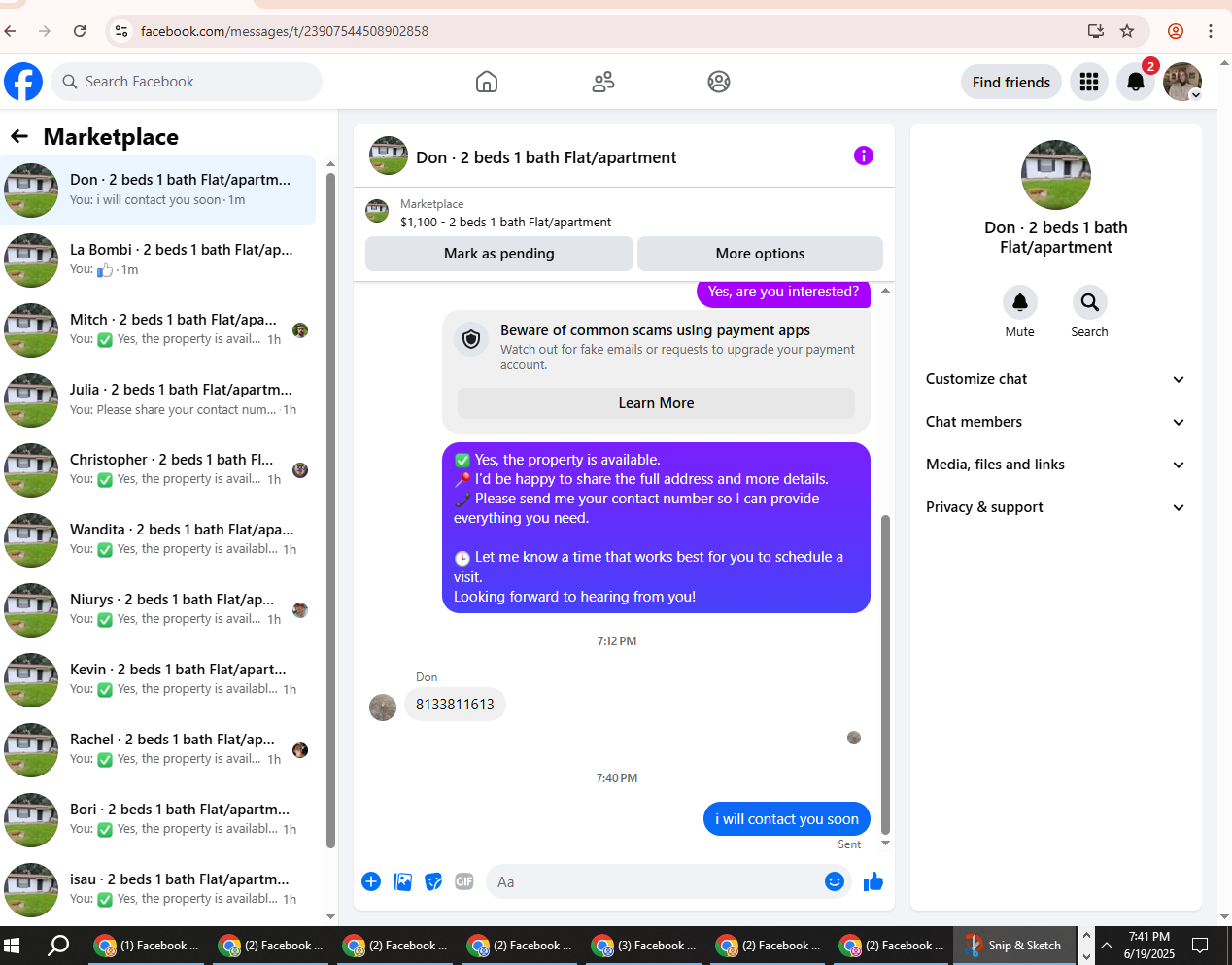Screen dimensions: 1232x965
Task: Click the chat messages scrollbar thumb
Action: click(x=885, y=674)
